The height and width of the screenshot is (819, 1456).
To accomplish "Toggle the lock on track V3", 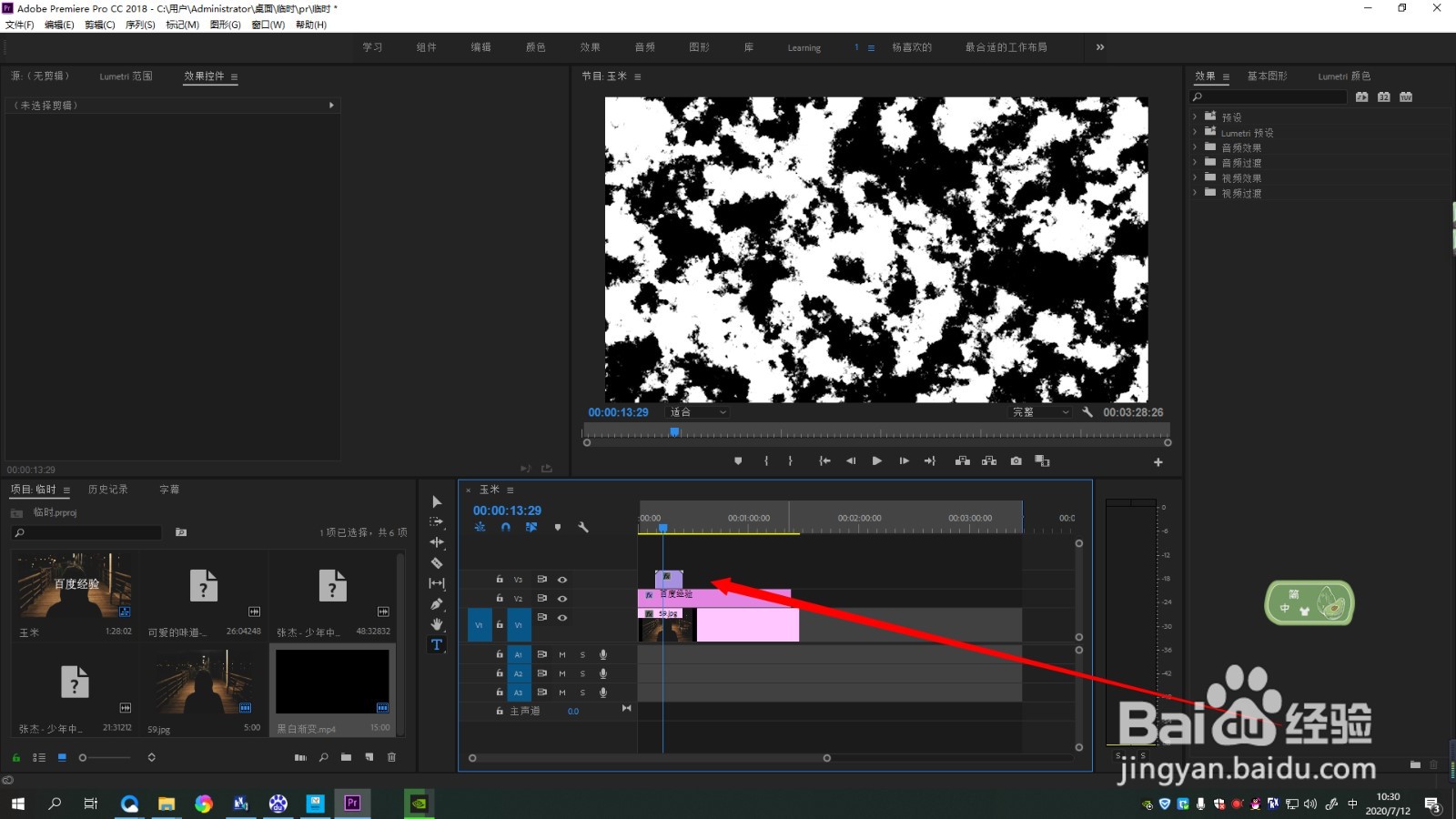I will (500, 580).
